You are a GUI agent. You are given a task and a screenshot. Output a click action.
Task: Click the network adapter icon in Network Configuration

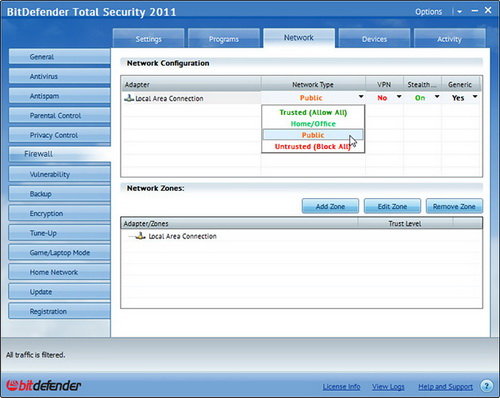pyautogui.click(x=129, y=98)
